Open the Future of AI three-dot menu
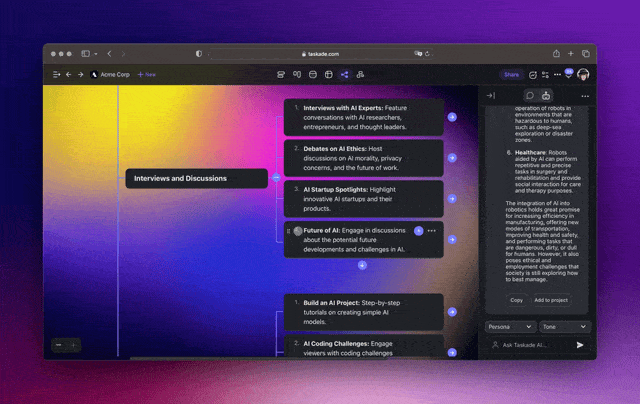 [x=432, y=231]
